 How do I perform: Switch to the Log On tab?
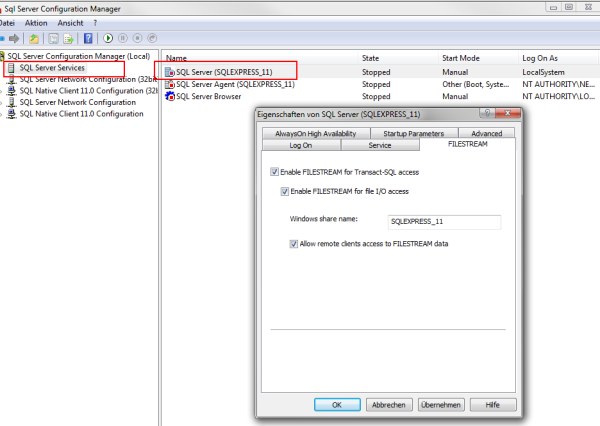(301, 145)
